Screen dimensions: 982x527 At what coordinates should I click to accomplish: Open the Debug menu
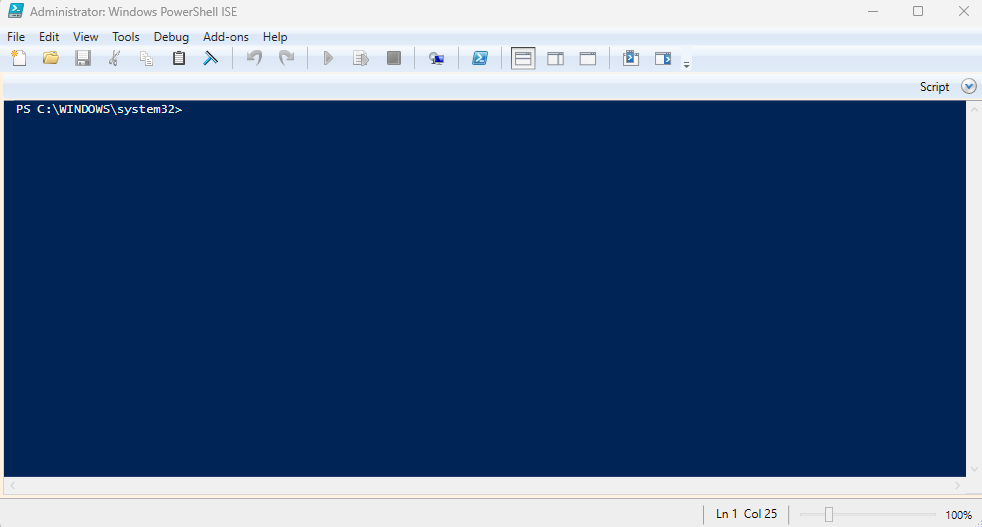pos(171,37)
